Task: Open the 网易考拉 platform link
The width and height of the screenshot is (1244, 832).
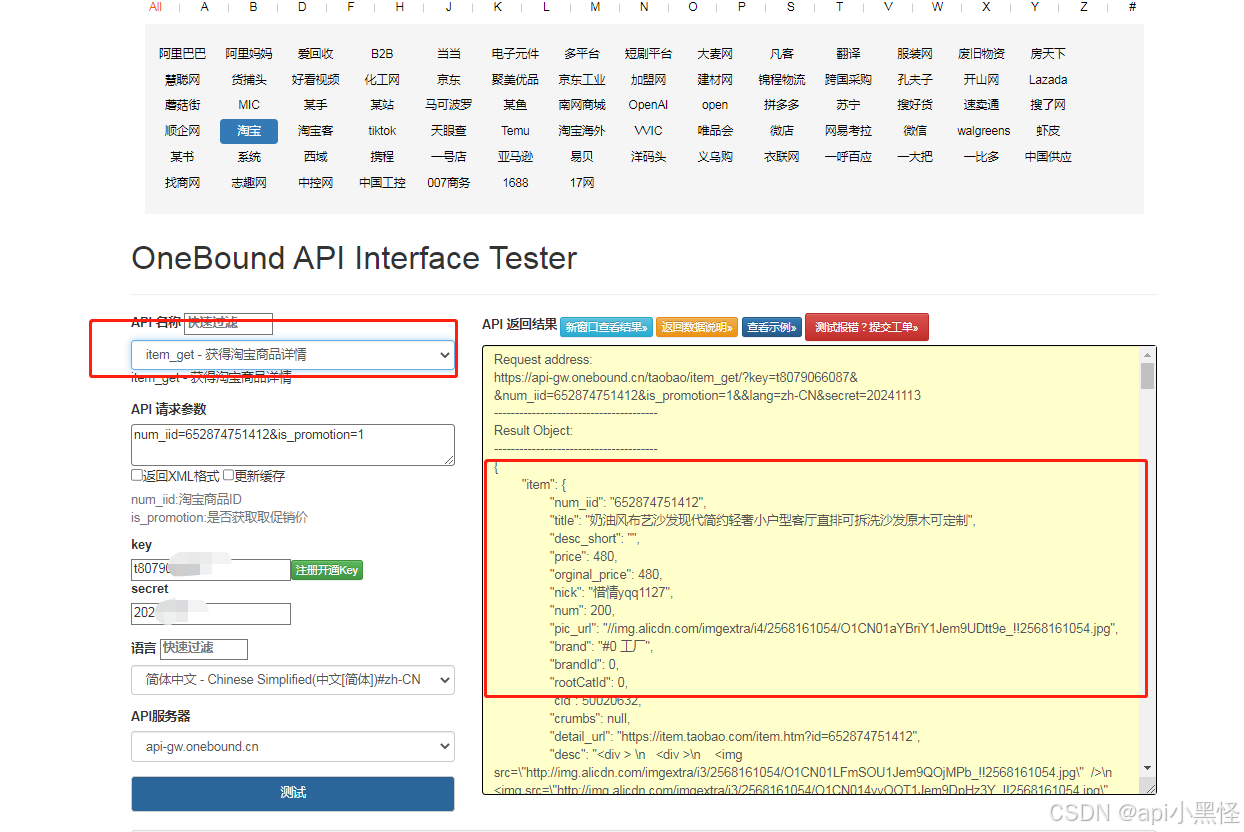Action: [848, 131]
